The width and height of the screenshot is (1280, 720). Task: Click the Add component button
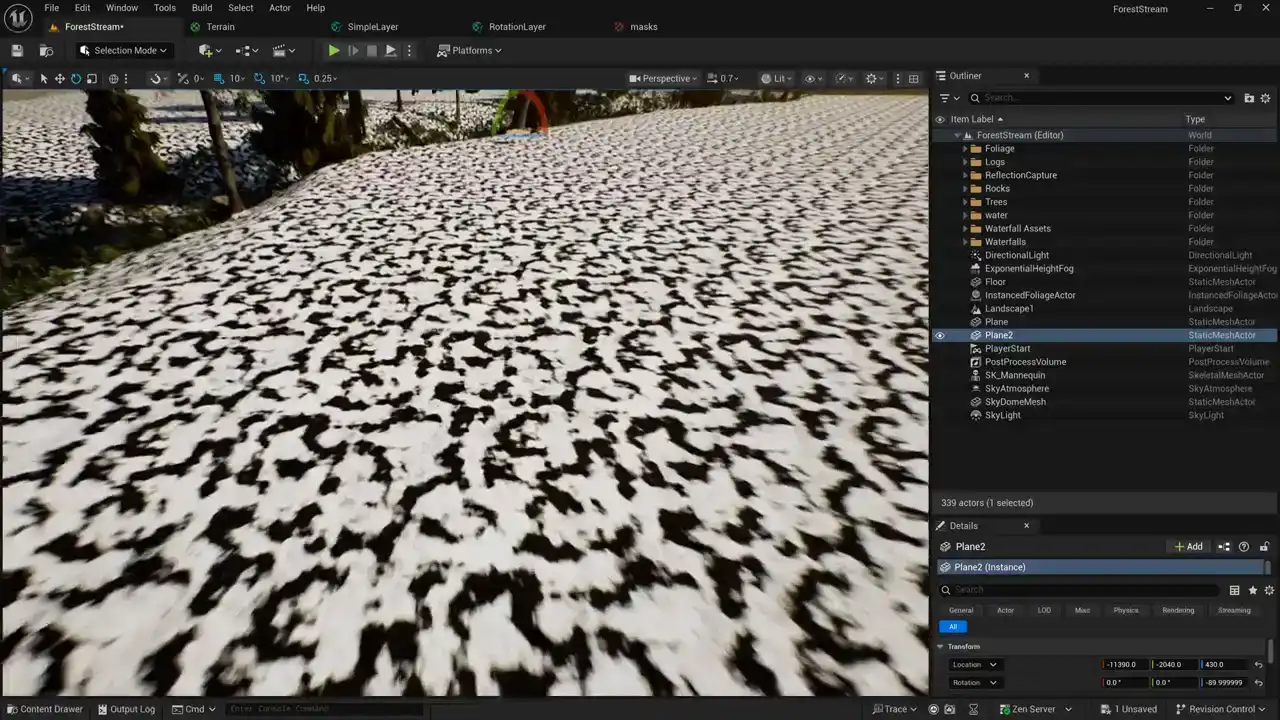click(x=1188, y=547)
